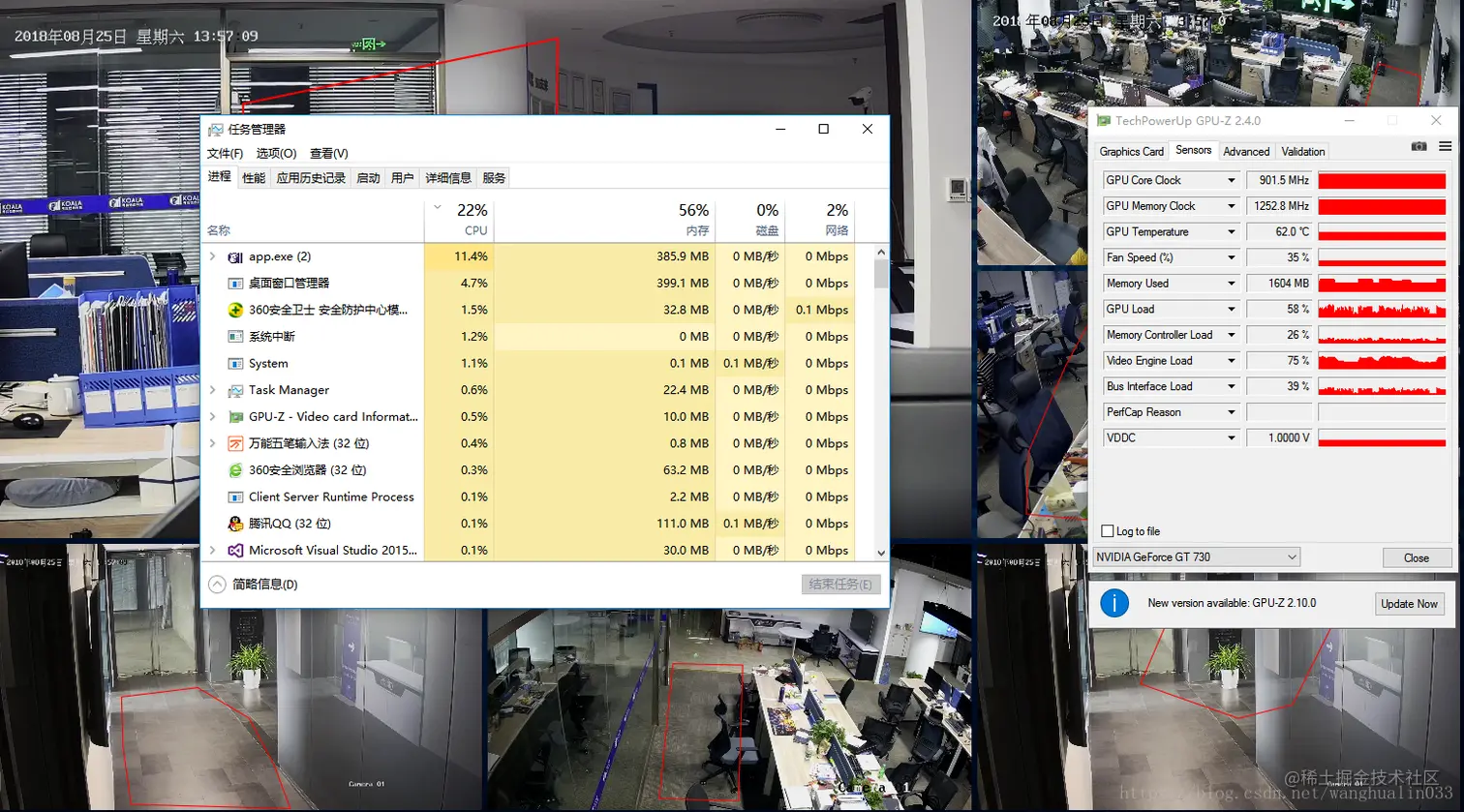The image size is (1464, 812).
Task: Open the 查看(V) menu
Action: click(329, 154)
